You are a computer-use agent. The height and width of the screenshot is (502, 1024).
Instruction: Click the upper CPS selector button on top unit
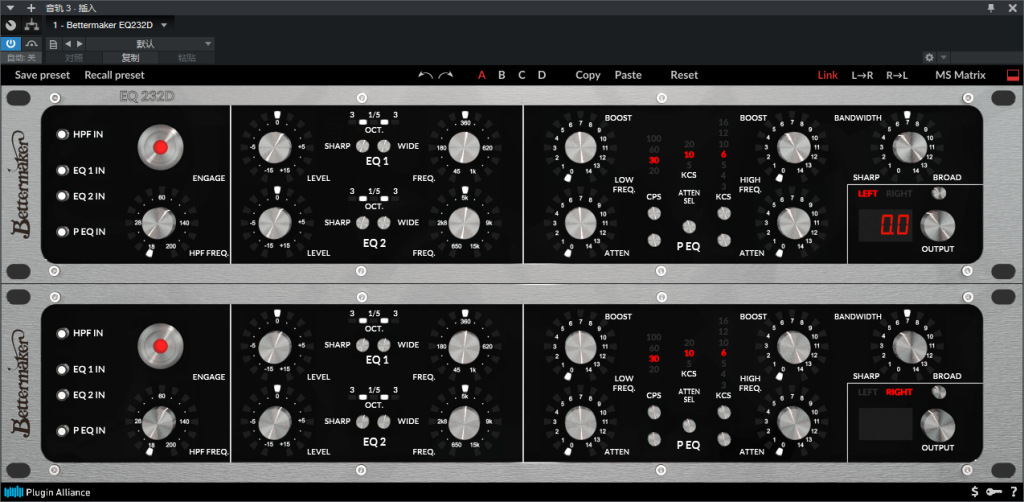654,213
